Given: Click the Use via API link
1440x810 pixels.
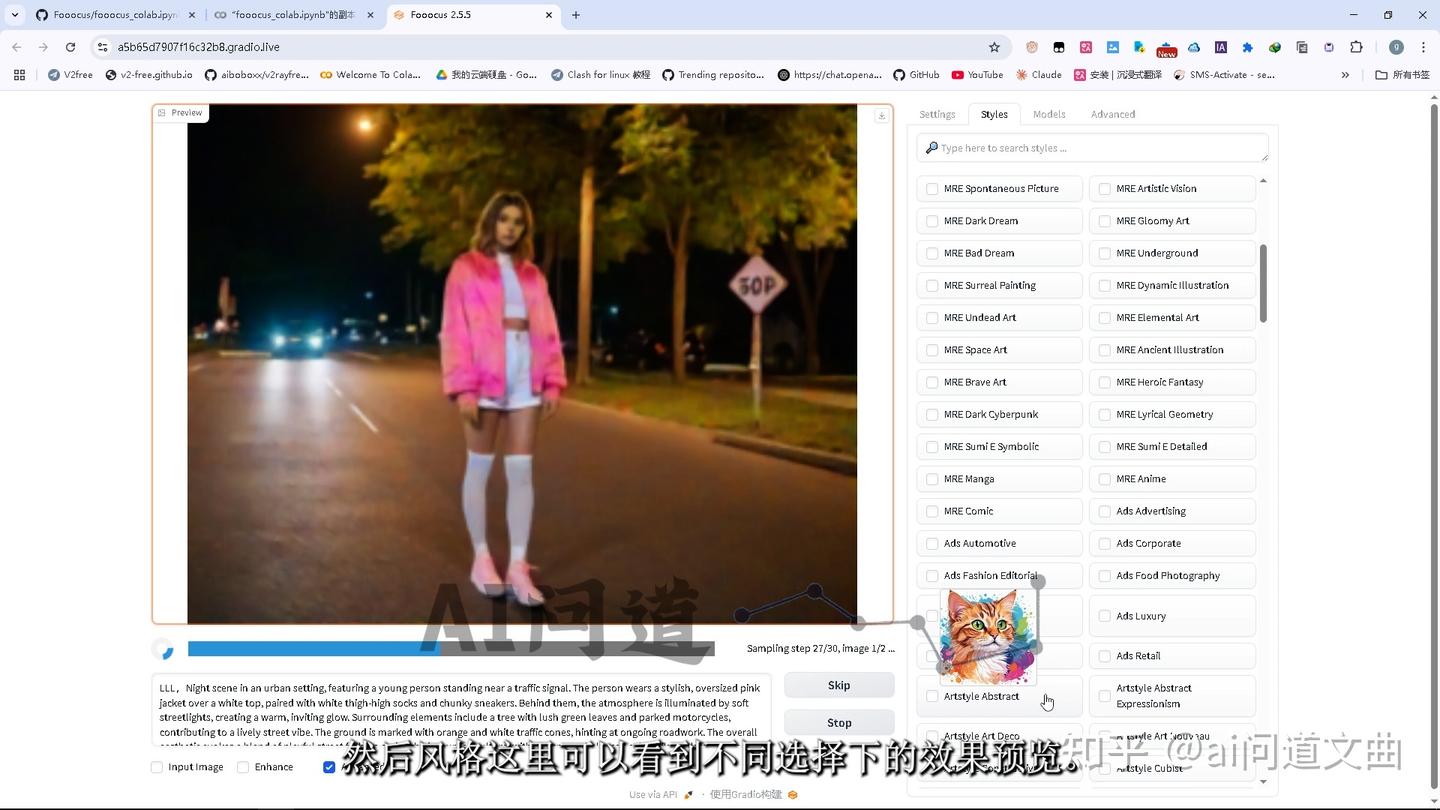Looking at the screenshot, I should tap(652, 794).
